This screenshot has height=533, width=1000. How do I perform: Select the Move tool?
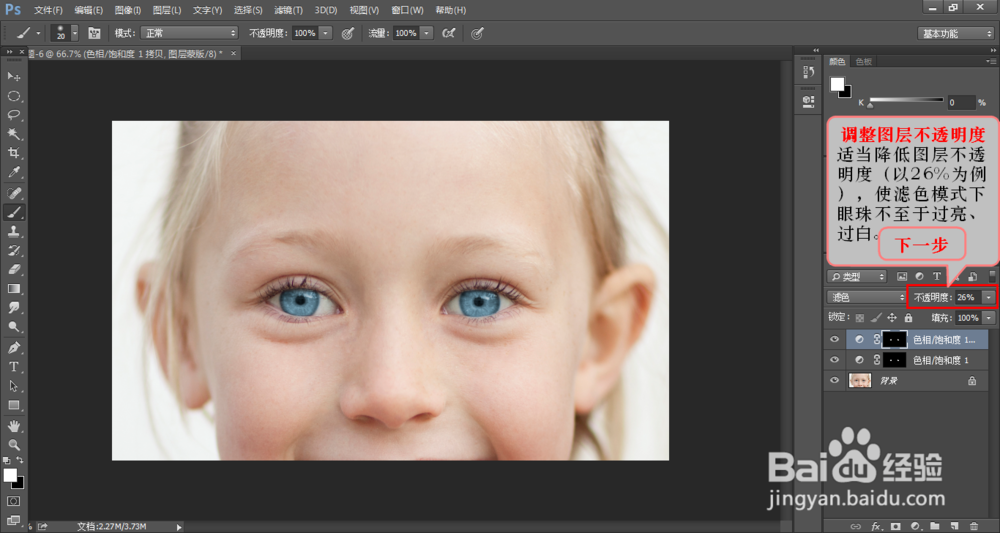(x=13, y=77)
